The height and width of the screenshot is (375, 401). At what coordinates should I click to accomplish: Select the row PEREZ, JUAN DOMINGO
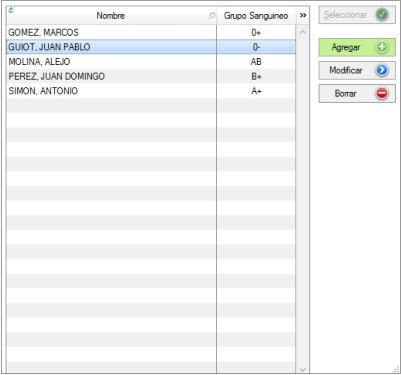151,76
